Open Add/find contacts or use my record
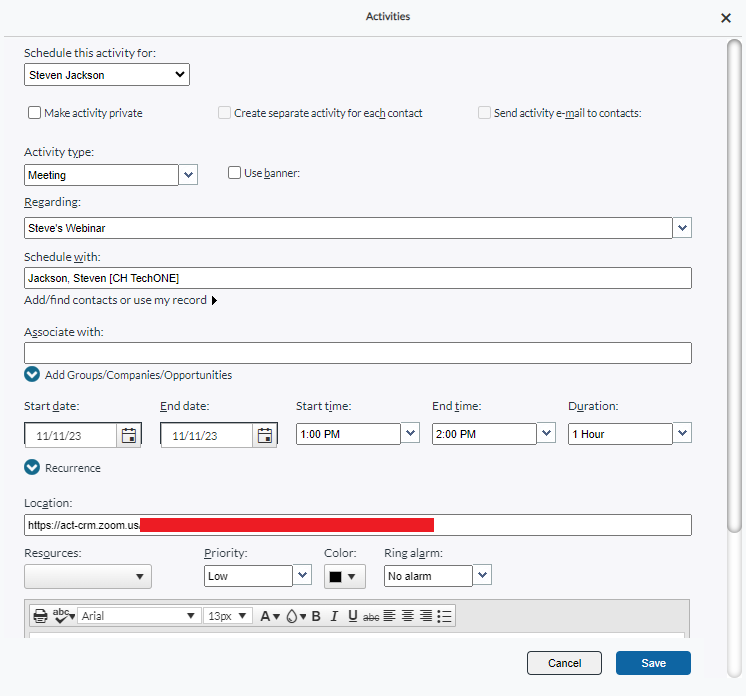 pyautogui.click(x=121, y=300)
